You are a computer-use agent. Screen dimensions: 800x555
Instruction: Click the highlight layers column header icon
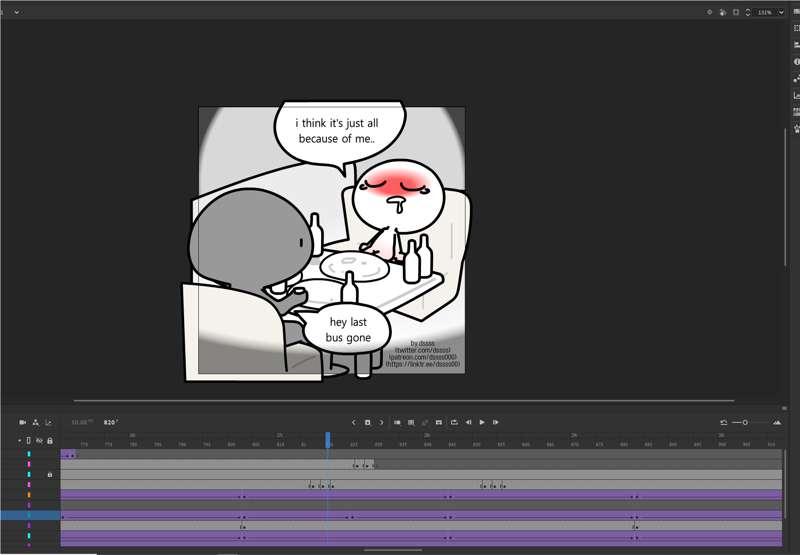pyautogui.click(x=29, y=440)
